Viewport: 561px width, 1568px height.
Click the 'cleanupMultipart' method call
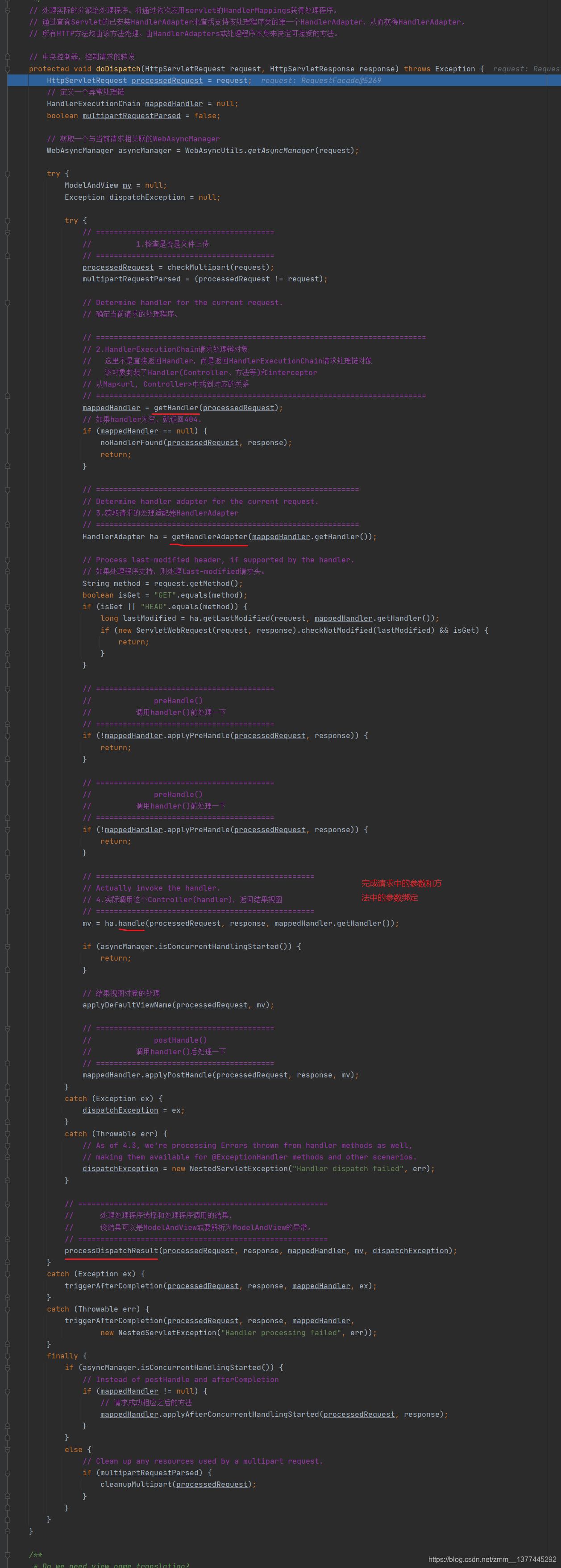(x=136, y=1485)
